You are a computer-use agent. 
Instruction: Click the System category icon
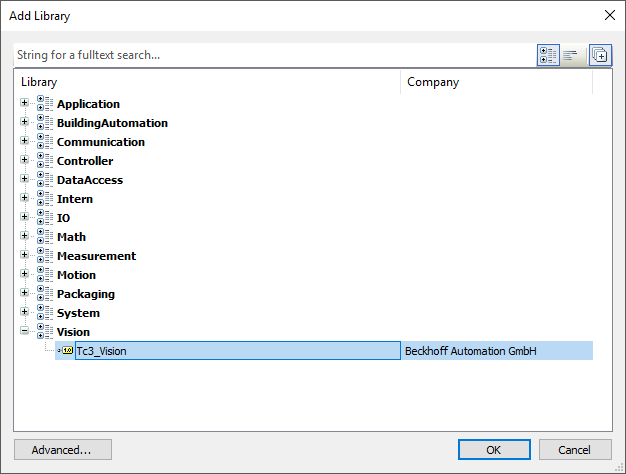pyautogui.click(x=45, y=312)
